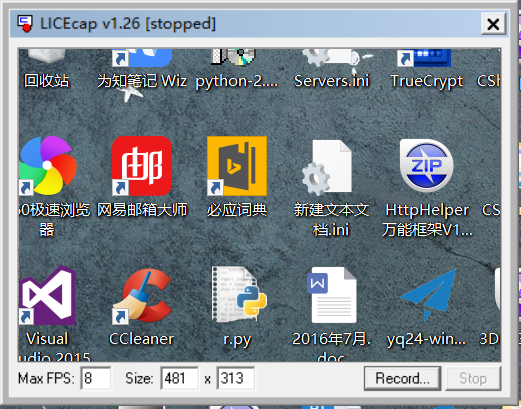
Task: Click the Servers.ini file name
Action: point(332,81)
